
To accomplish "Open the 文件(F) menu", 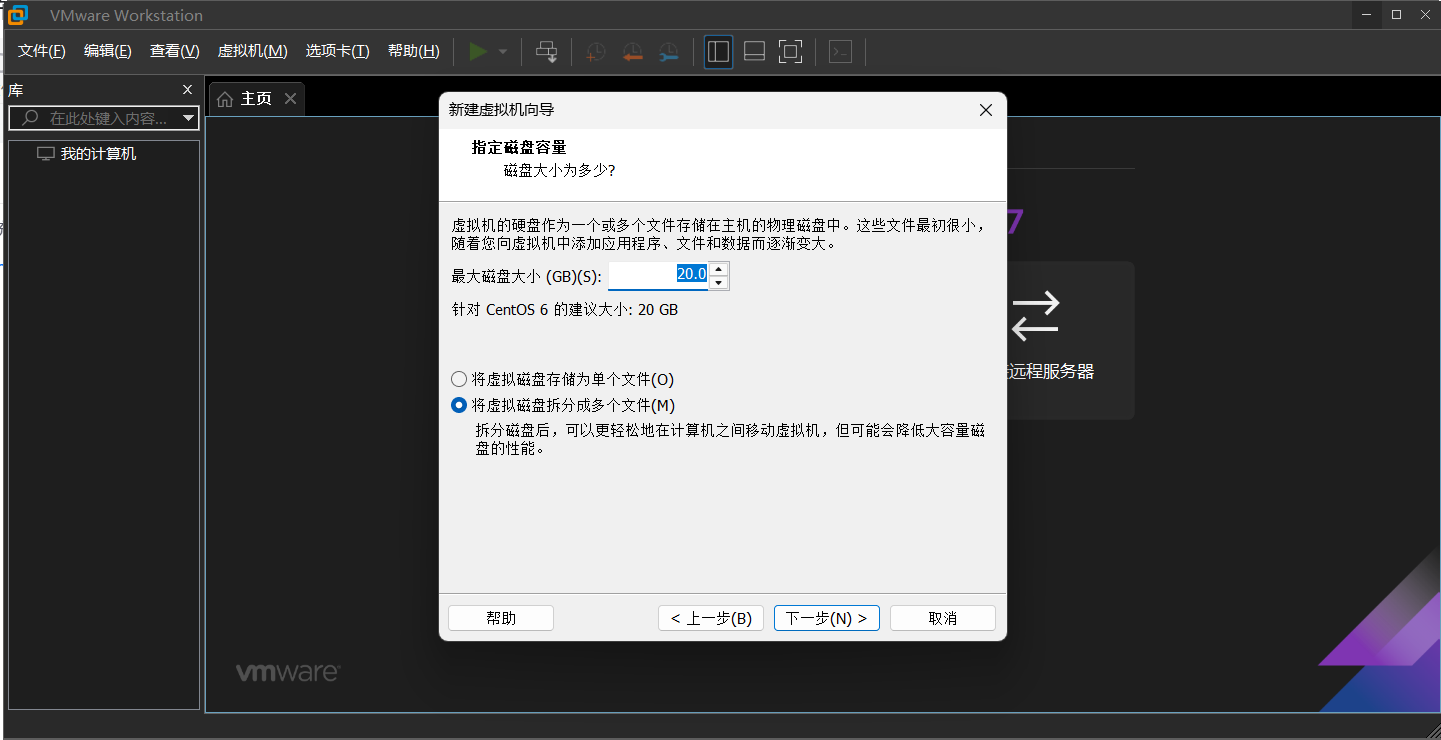I will point(42,51).
